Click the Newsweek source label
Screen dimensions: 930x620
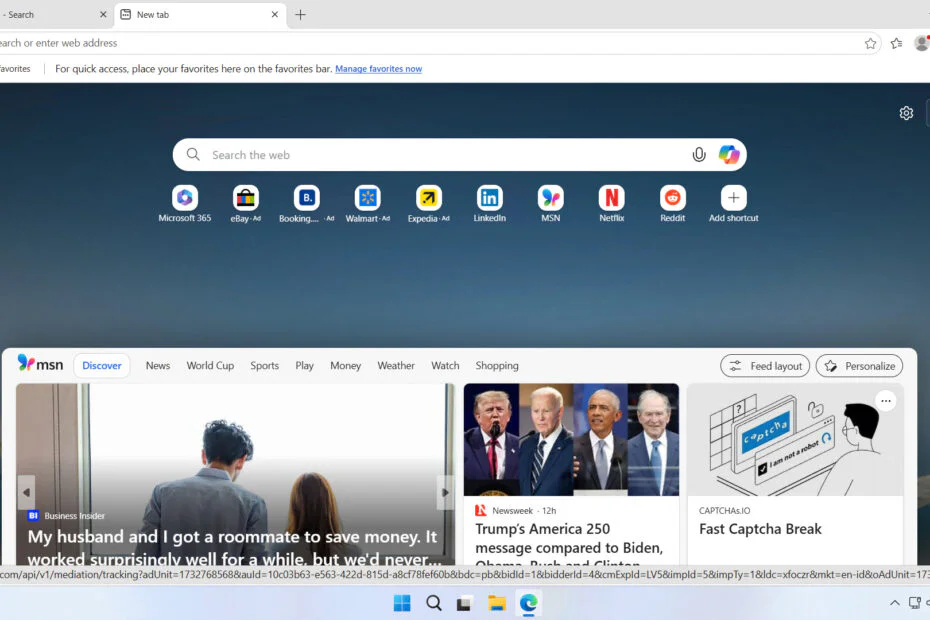click(x=512, y=511)
